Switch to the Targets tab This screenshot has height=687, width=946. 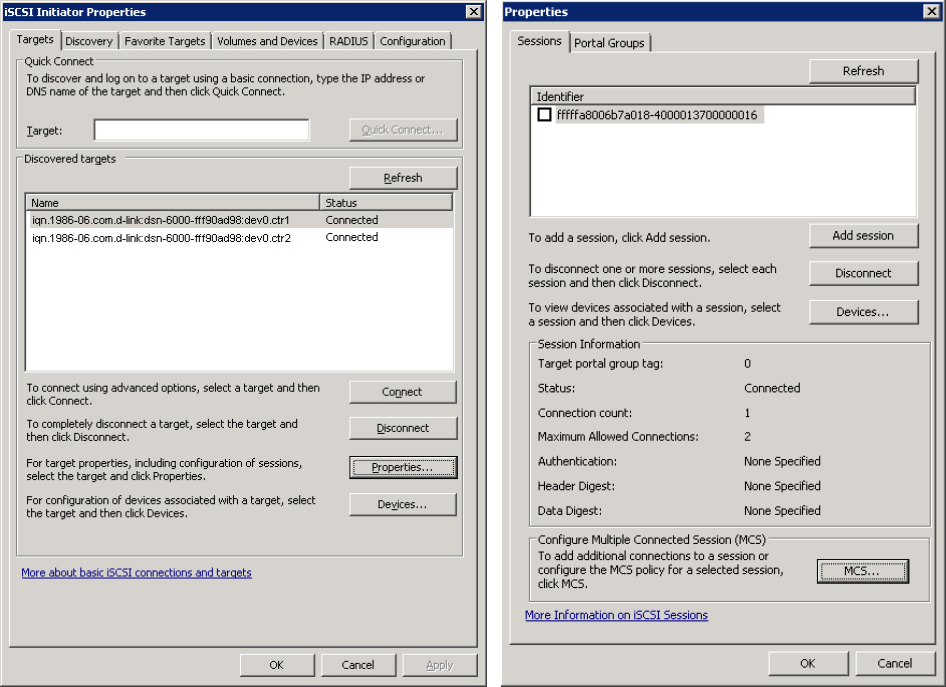35,39
